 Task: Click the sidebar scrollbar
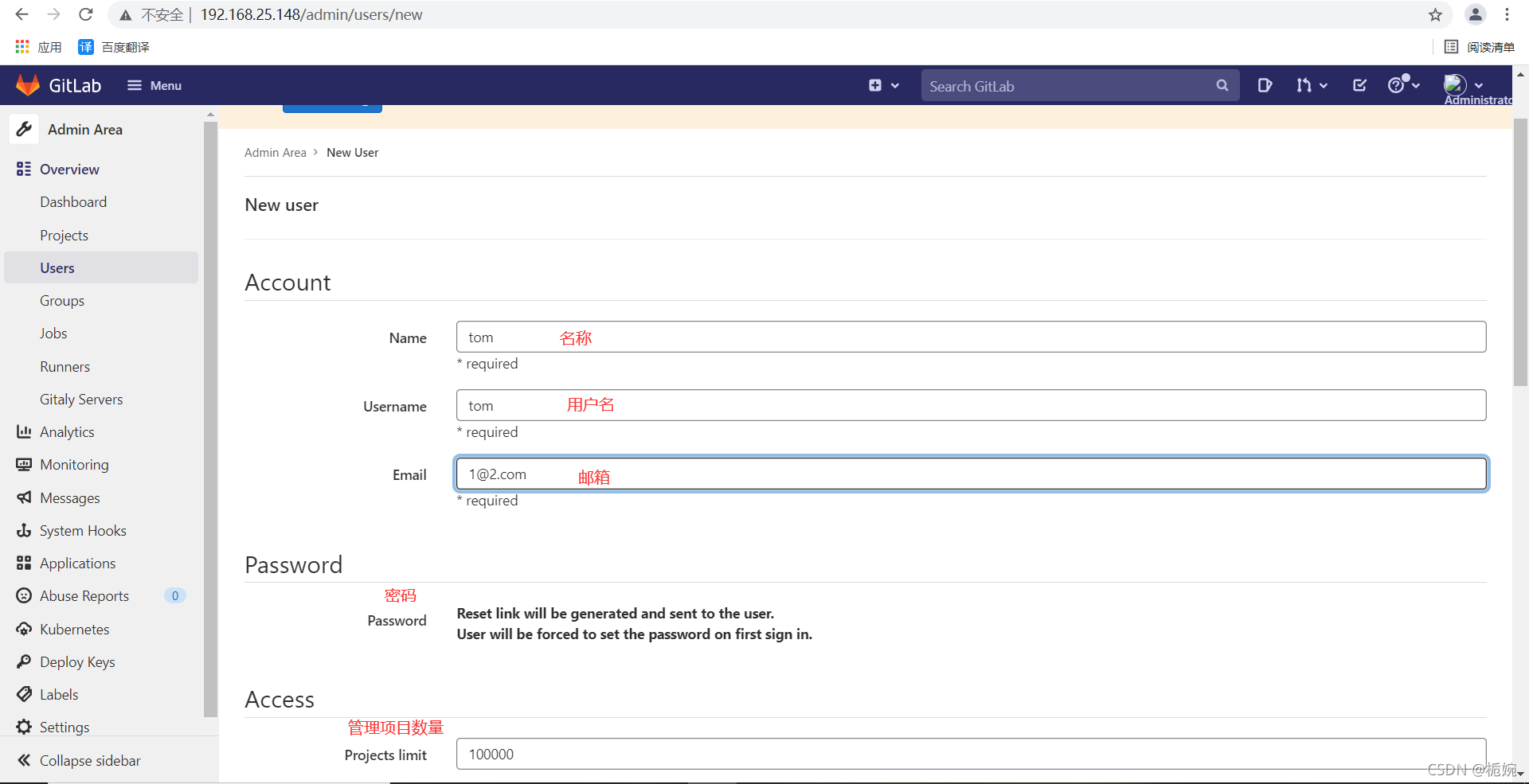click(x=210, y=419)
